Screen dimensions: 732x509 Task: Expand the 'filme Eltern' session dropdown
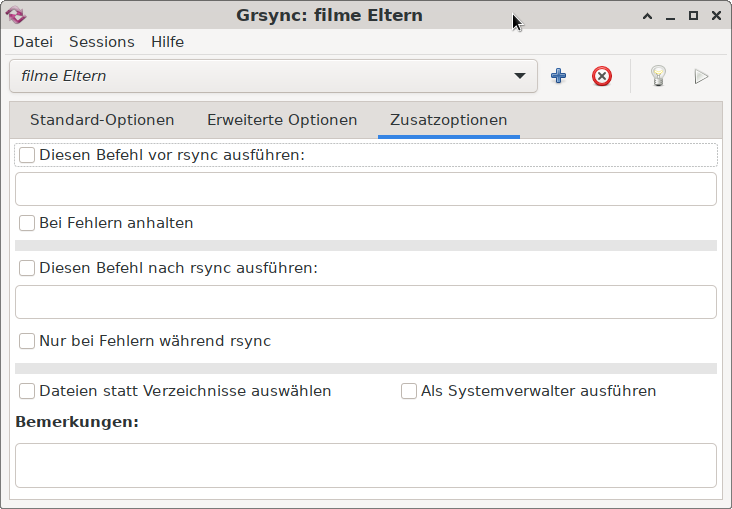point(273,76)
